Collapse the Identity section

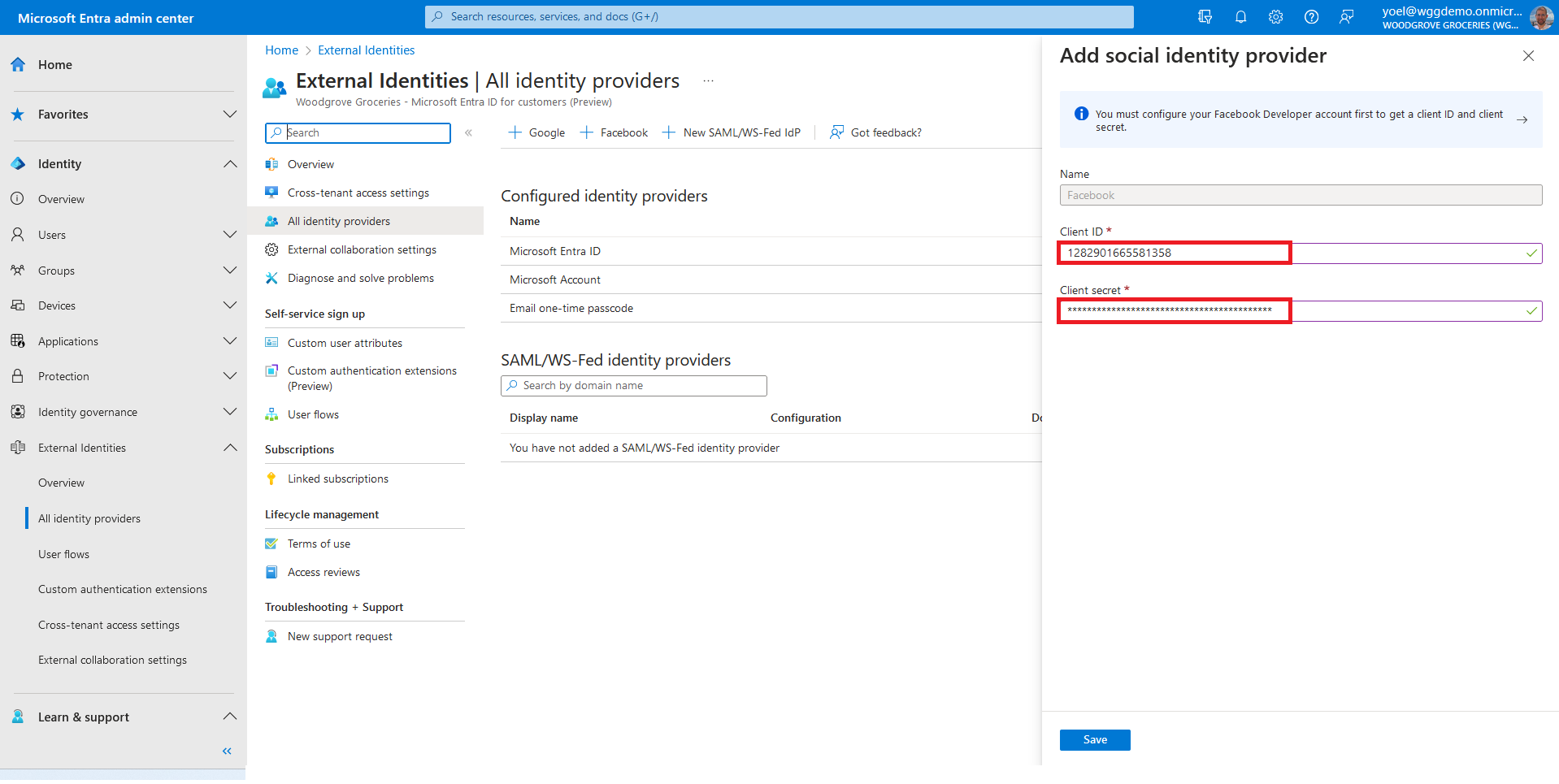[230, 164]
